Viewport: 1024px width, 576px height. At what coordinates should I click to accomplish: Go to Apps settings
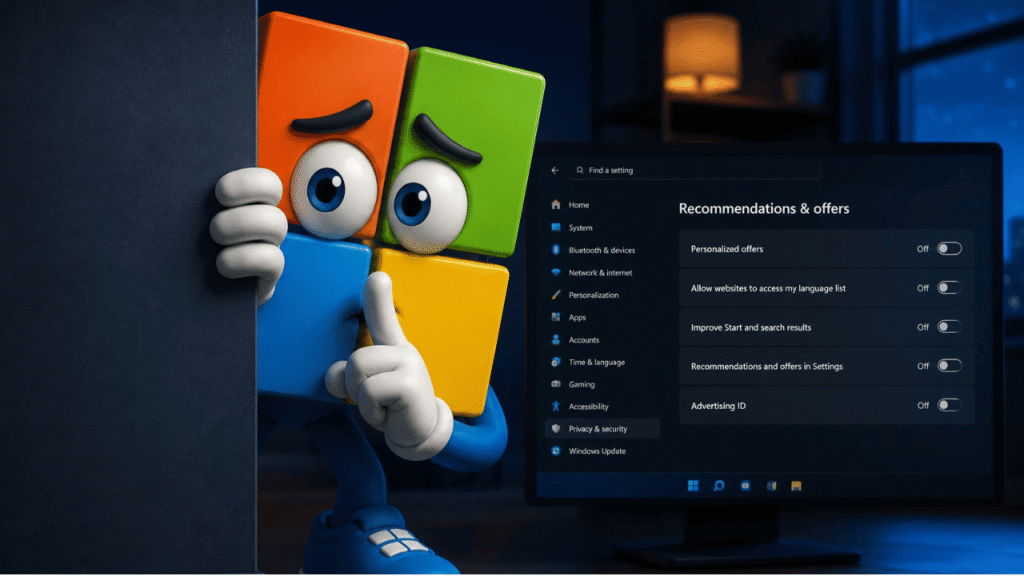577,317
